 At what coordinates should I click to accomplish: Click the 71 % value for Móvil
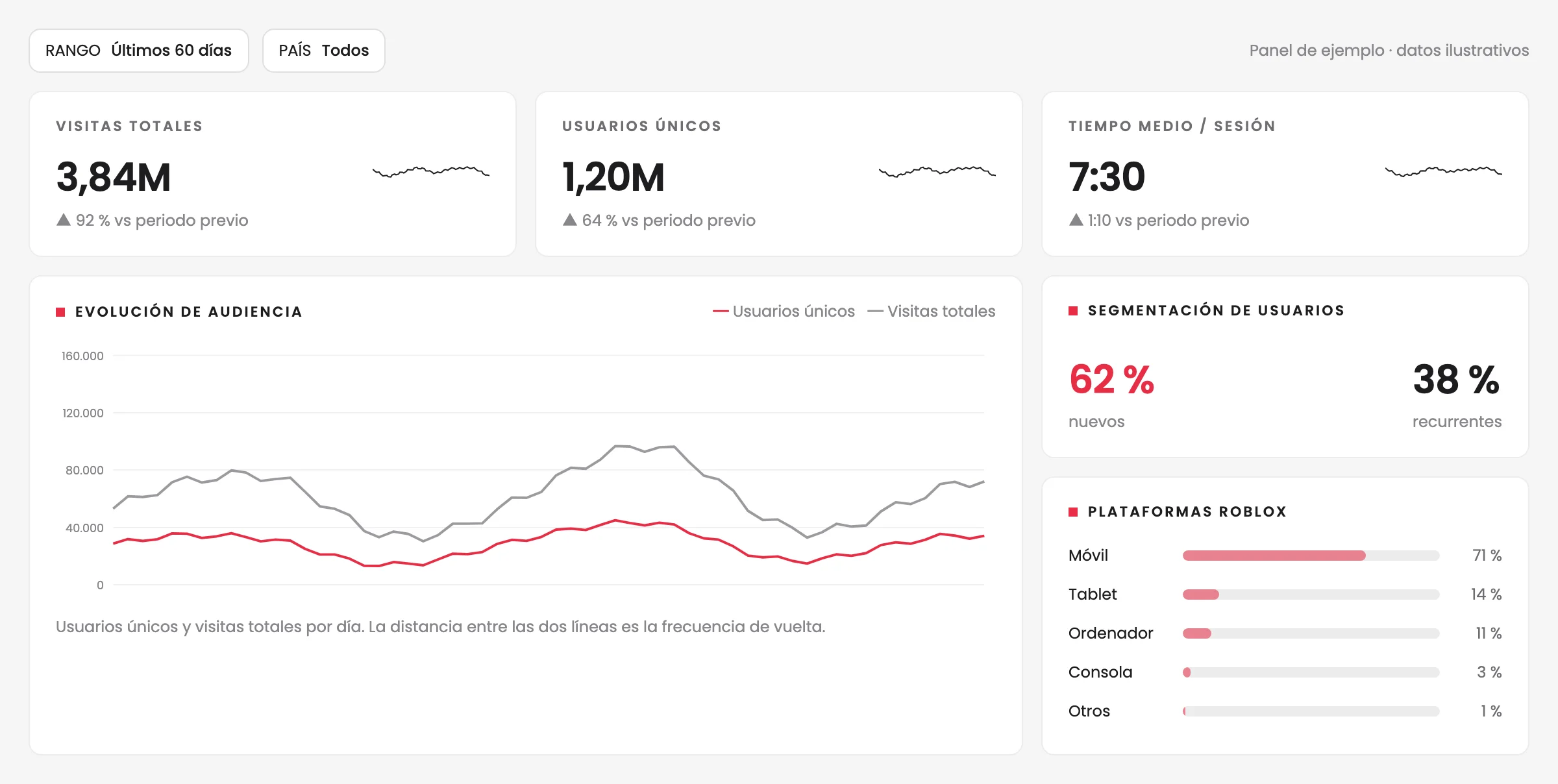[1487, 556]
